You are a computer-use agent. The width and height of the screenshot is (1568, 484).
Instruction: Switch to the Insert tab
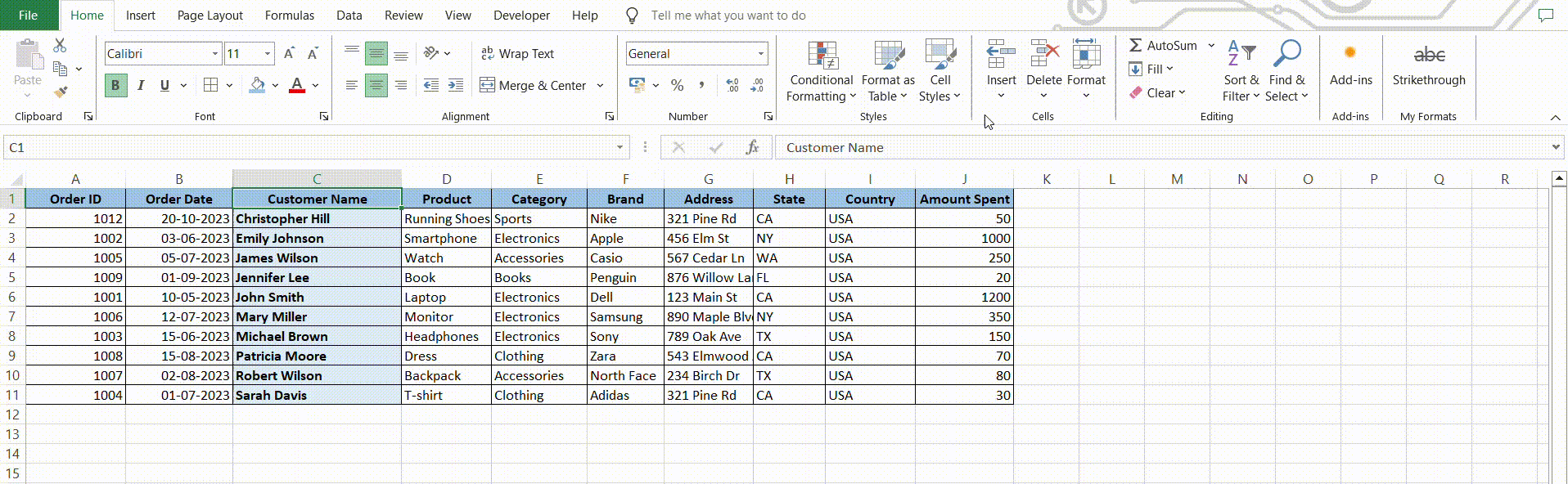(x=141, y=15)
